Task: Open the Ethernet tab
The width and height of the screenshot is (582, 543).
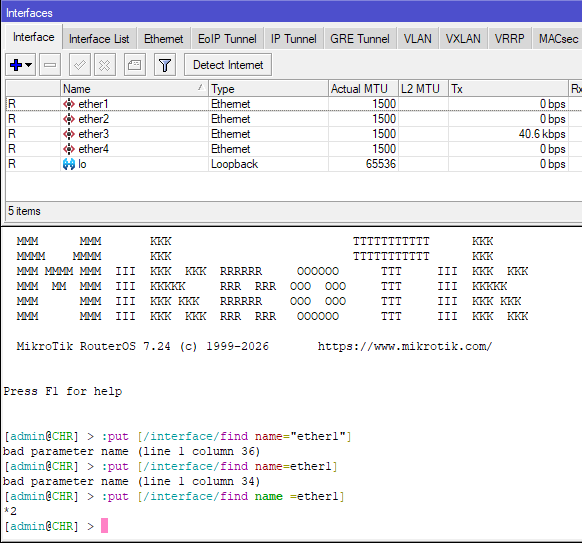Action: pos(163,39)
